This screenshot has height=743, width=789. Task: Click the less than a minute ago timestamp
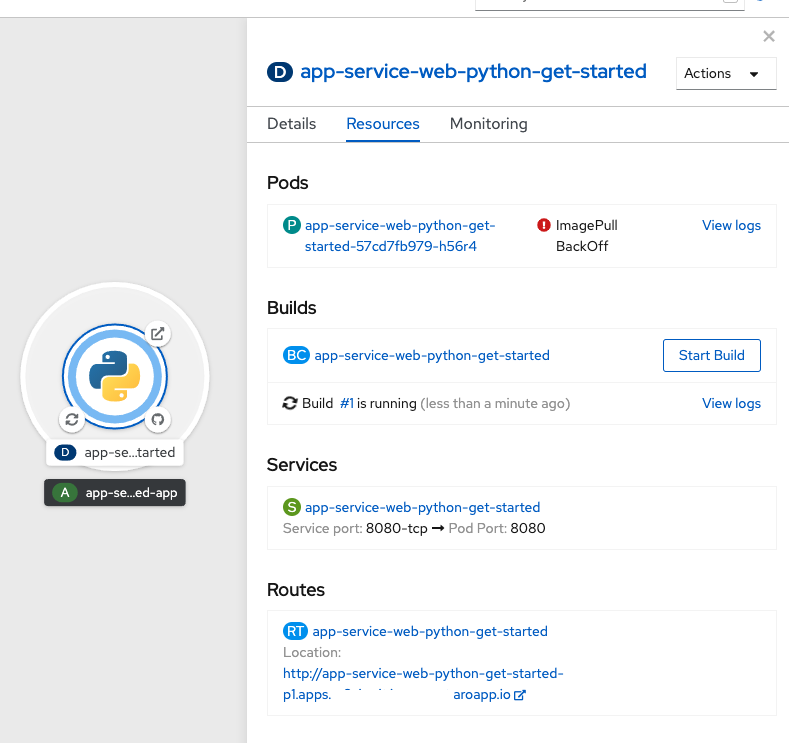[x=495, y=403]
